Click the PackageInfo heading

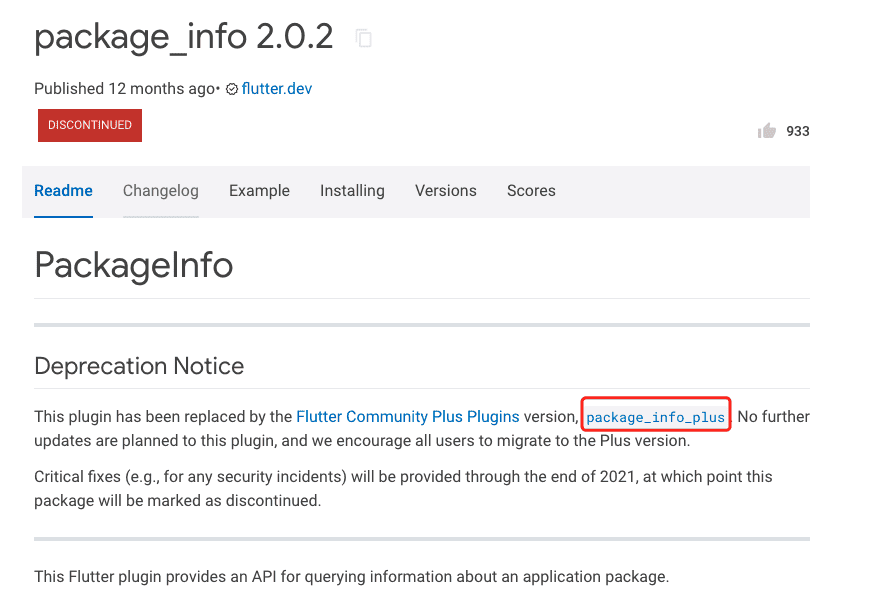pyautogui.click(x=134, y=265)
